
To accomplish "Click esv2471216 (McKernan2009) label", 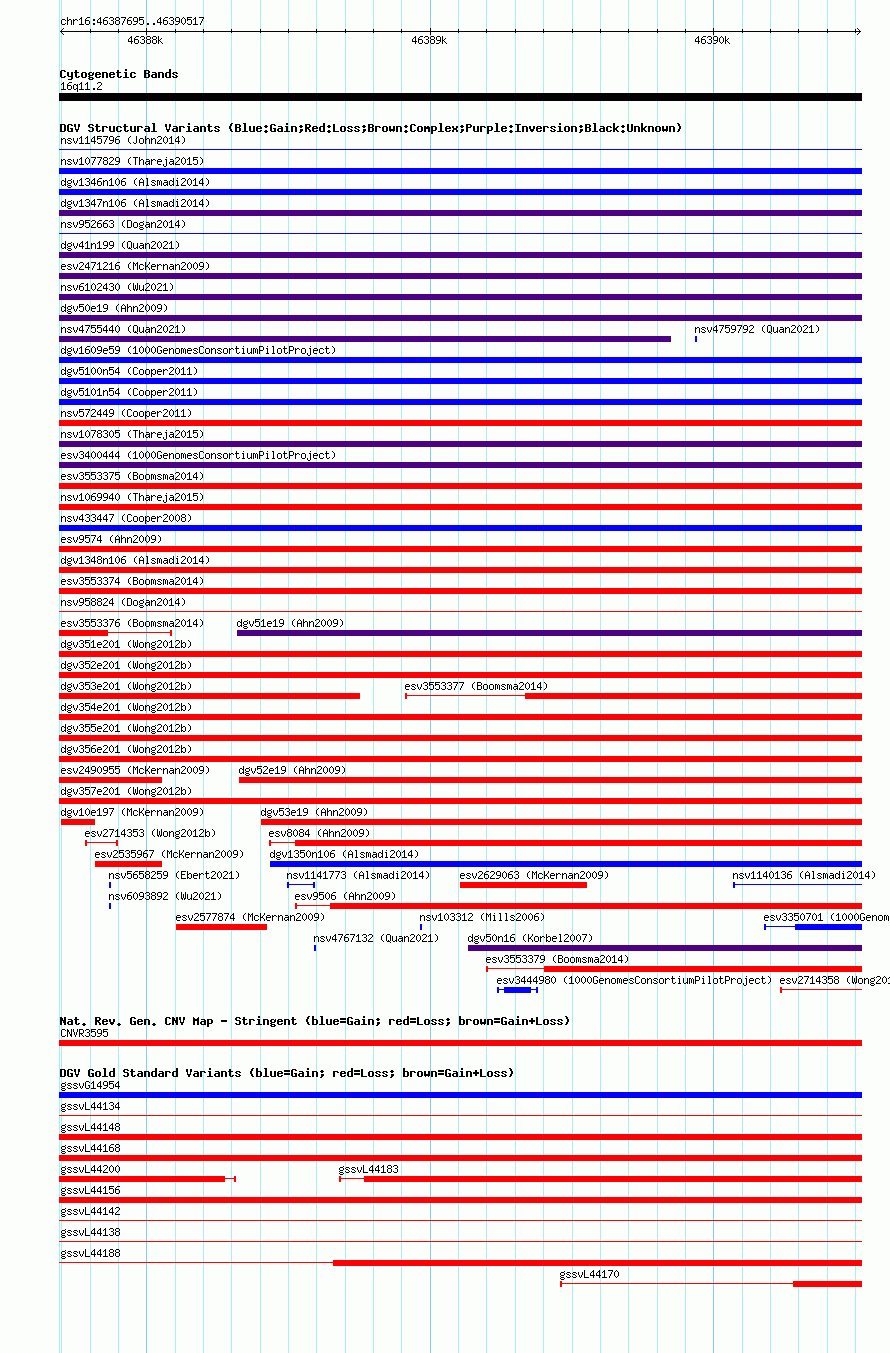I will point(135,266).
